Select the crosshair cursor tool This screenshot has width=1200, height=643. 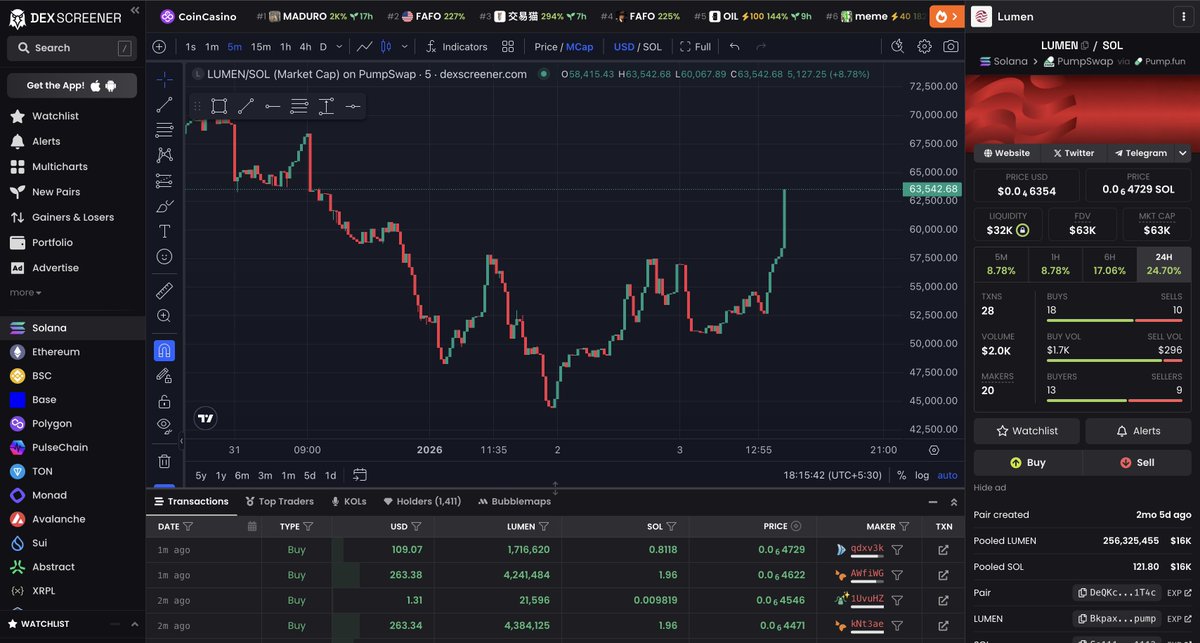pyautogui.click(x=165, y=79)
